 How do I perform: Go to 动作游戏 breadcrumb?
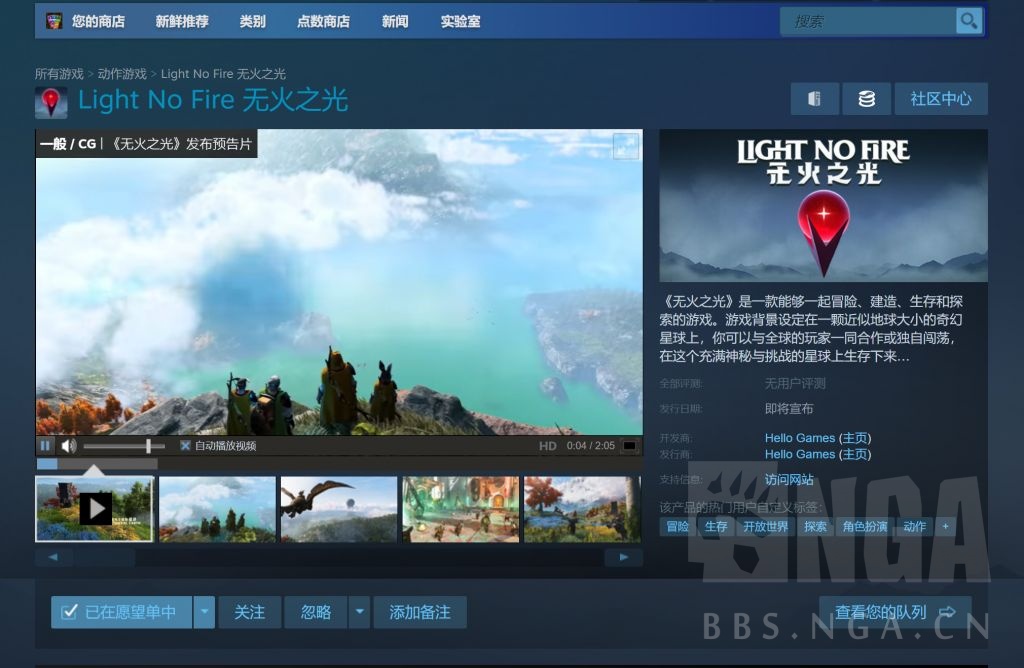pyautogui.click(x=122, y=74)
